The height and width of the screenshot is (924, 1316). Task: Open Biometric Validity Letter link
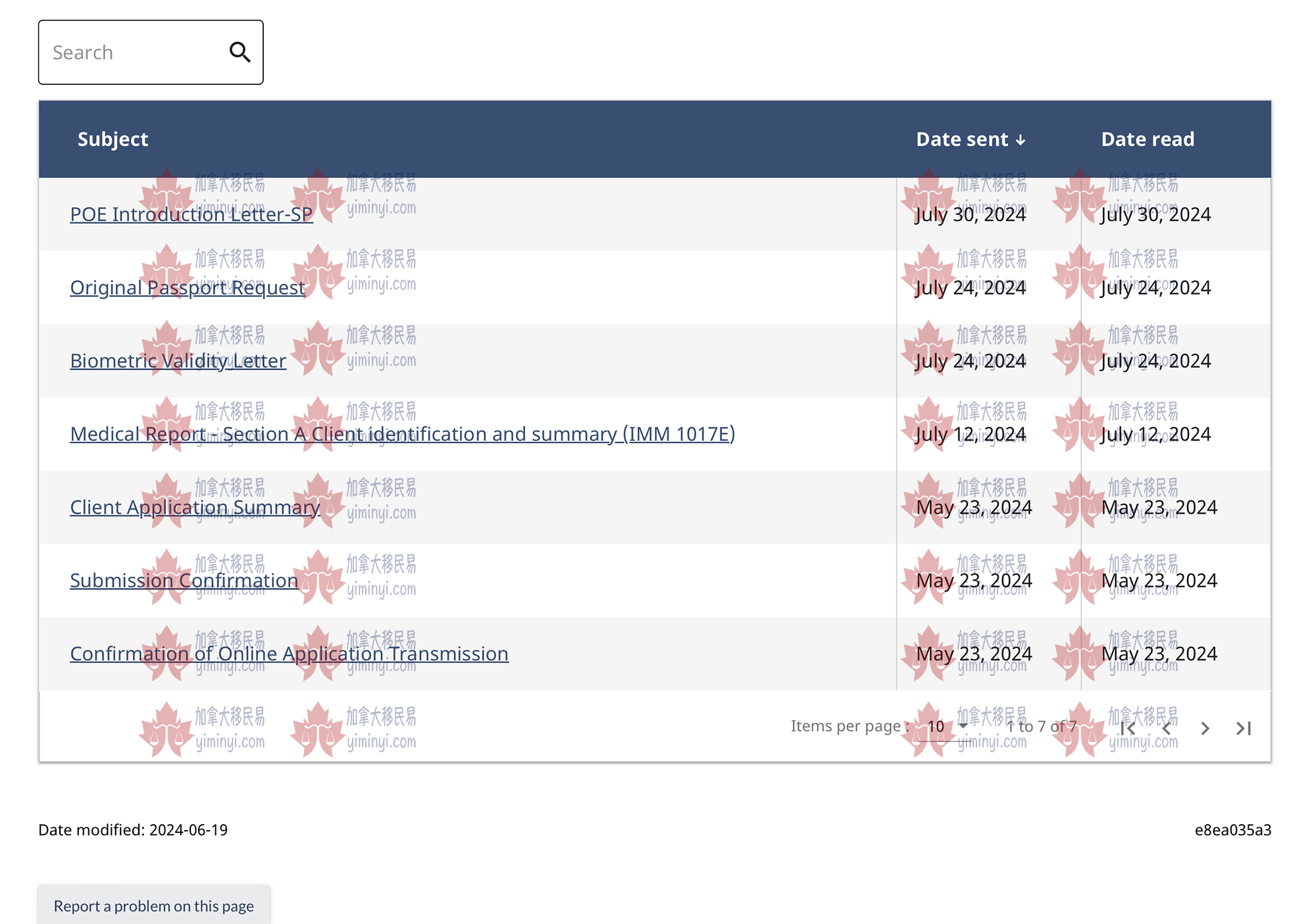178,360
